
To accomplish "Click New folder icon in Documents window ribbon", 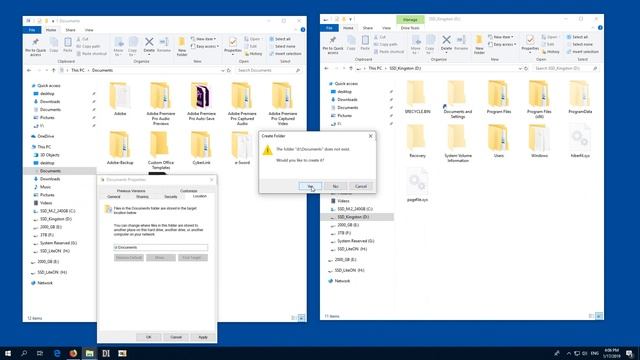I will 182,46.
